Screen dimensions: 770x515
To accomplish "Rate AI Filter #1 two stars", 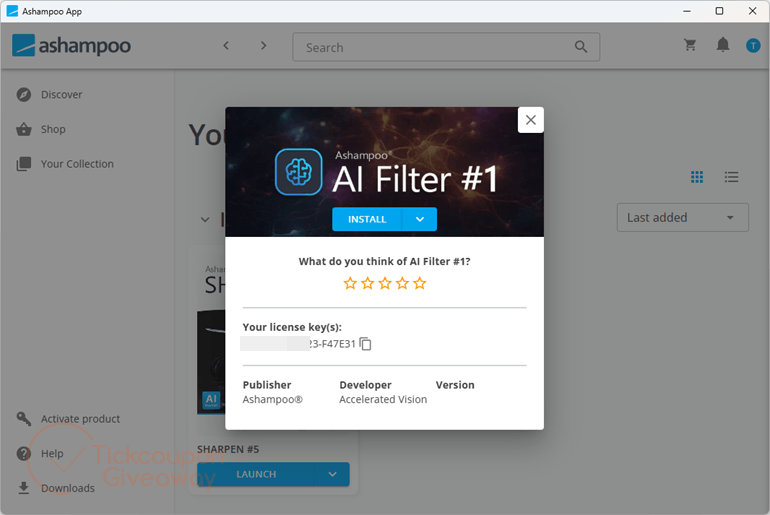I will (x=367, y=283).
